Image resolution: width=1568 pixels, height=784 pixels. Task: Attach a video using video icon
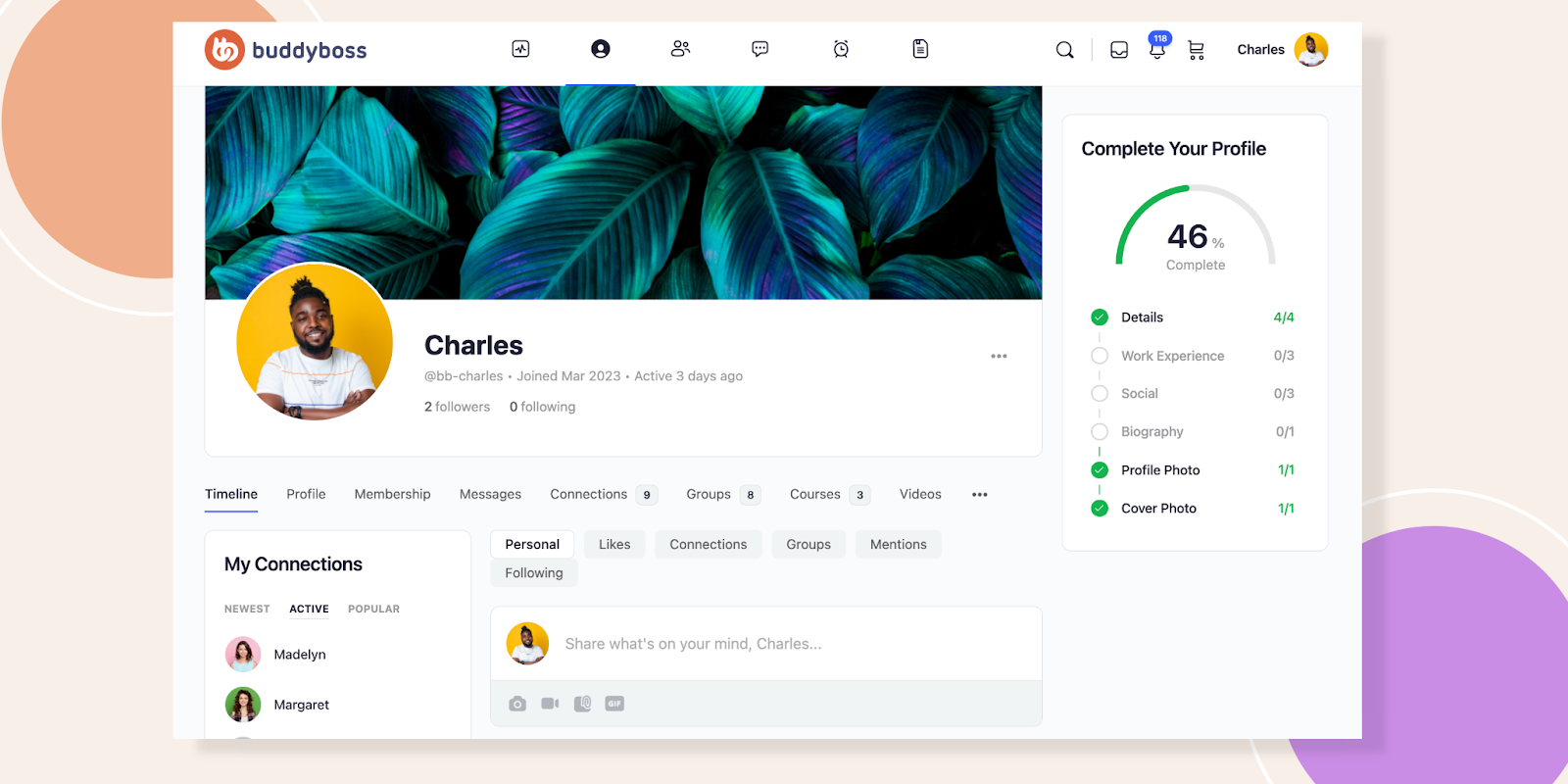(550, 704)
